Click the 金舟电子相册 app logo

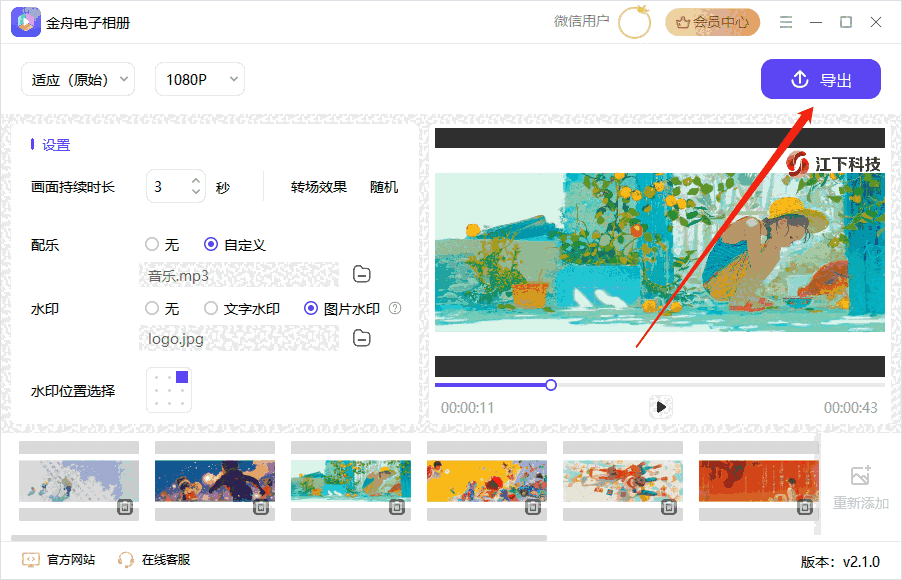[24, 20]
